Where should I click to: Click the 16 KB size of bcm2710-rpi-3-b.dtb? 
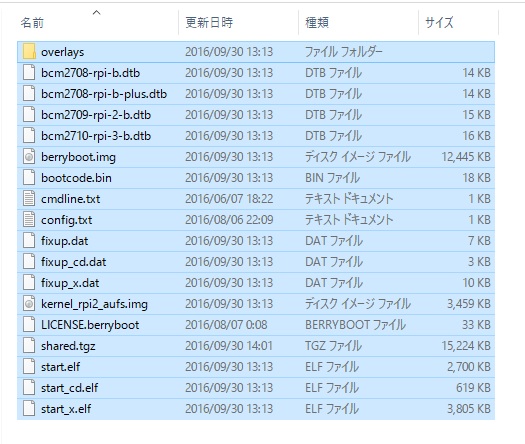476,136
